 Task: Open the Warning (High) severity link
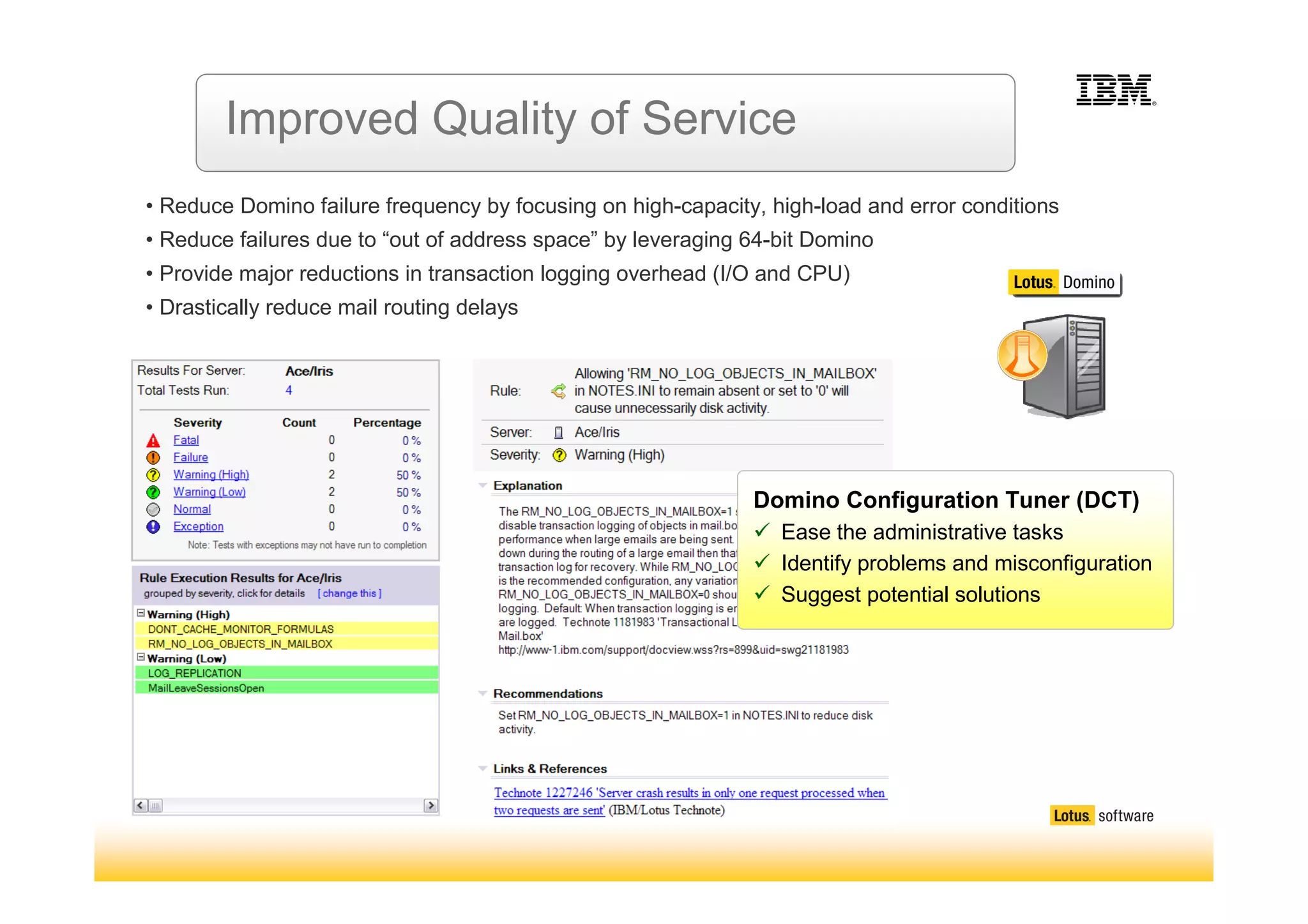211,474
